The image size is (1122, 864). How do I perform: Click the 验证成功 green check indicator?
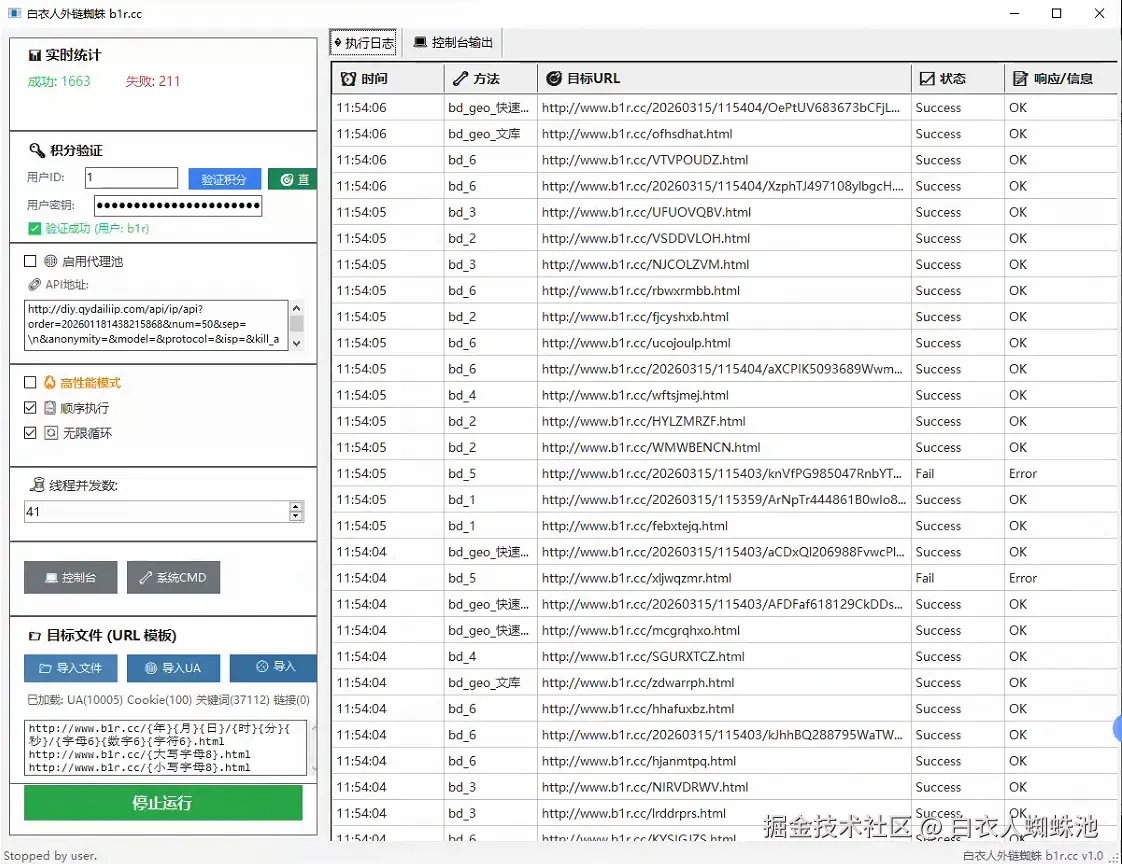coord(34,228)
